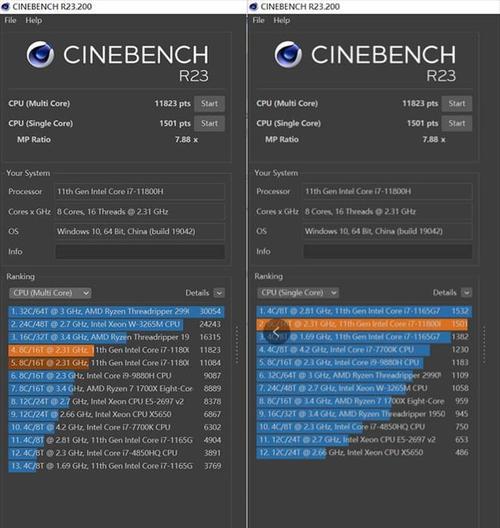Select row 6 Core i9-9880H scoring 9087
500x528 pixels.
point(116,376)
